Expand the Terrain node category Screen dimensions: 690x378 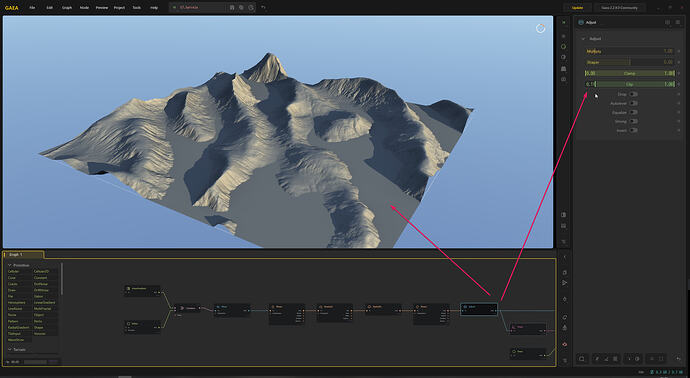point(10,349)
